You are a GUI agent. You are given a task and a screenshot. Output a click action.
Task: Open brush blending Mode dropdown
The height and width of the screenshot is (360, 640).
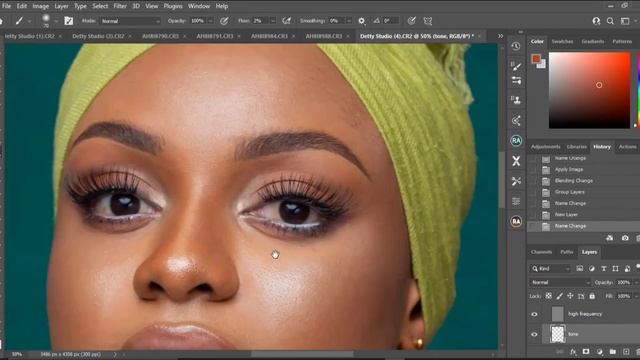(130, 21)
